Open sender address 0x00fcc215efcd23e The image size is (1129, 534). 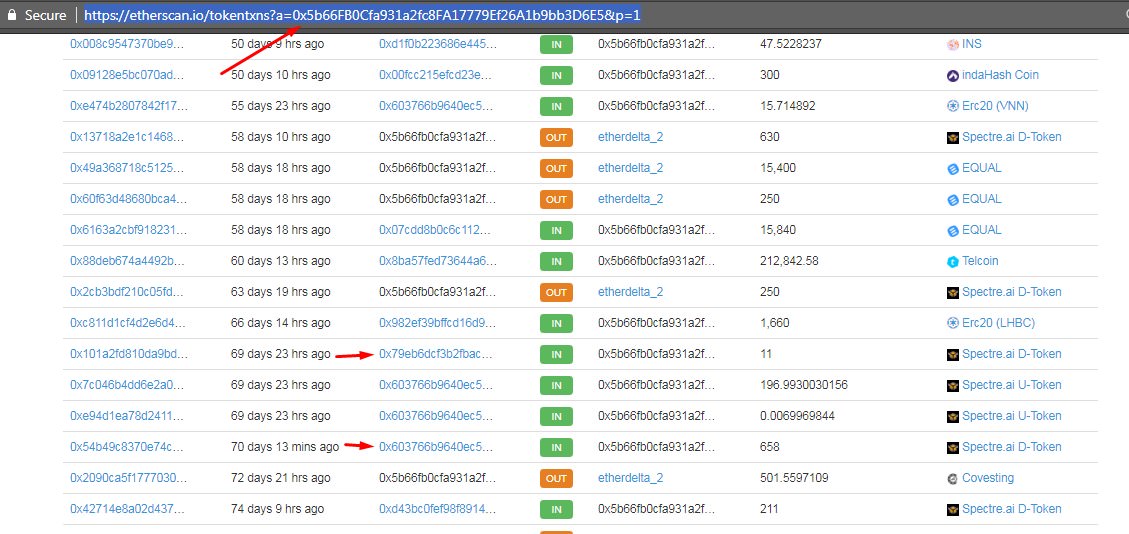tap(437, 75)
